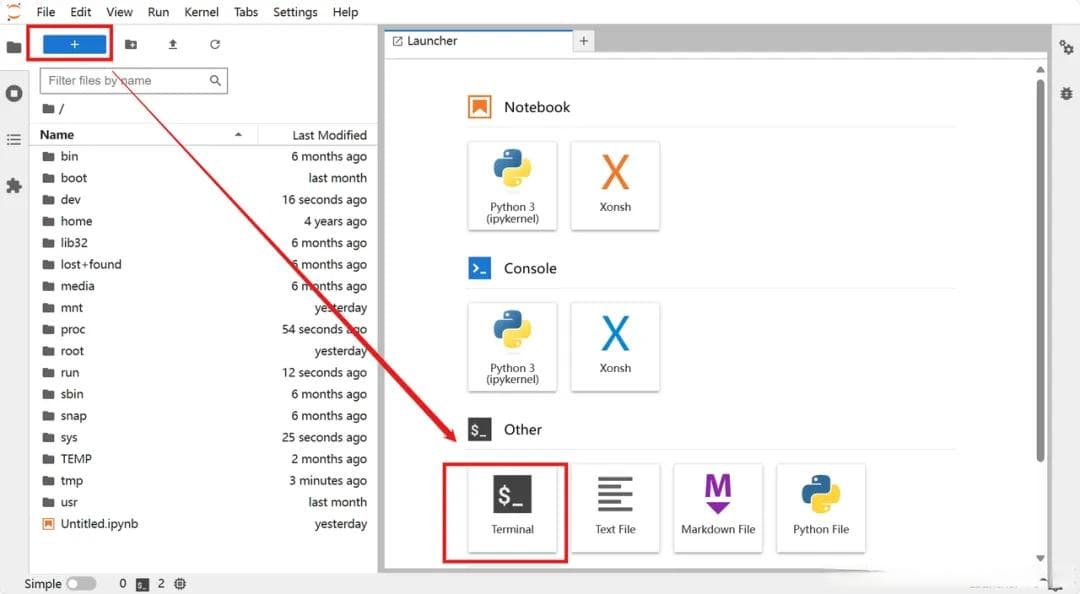This screenshot has width=1080, height=594.
Task: Select the sys folder
Action: [203, 437]
